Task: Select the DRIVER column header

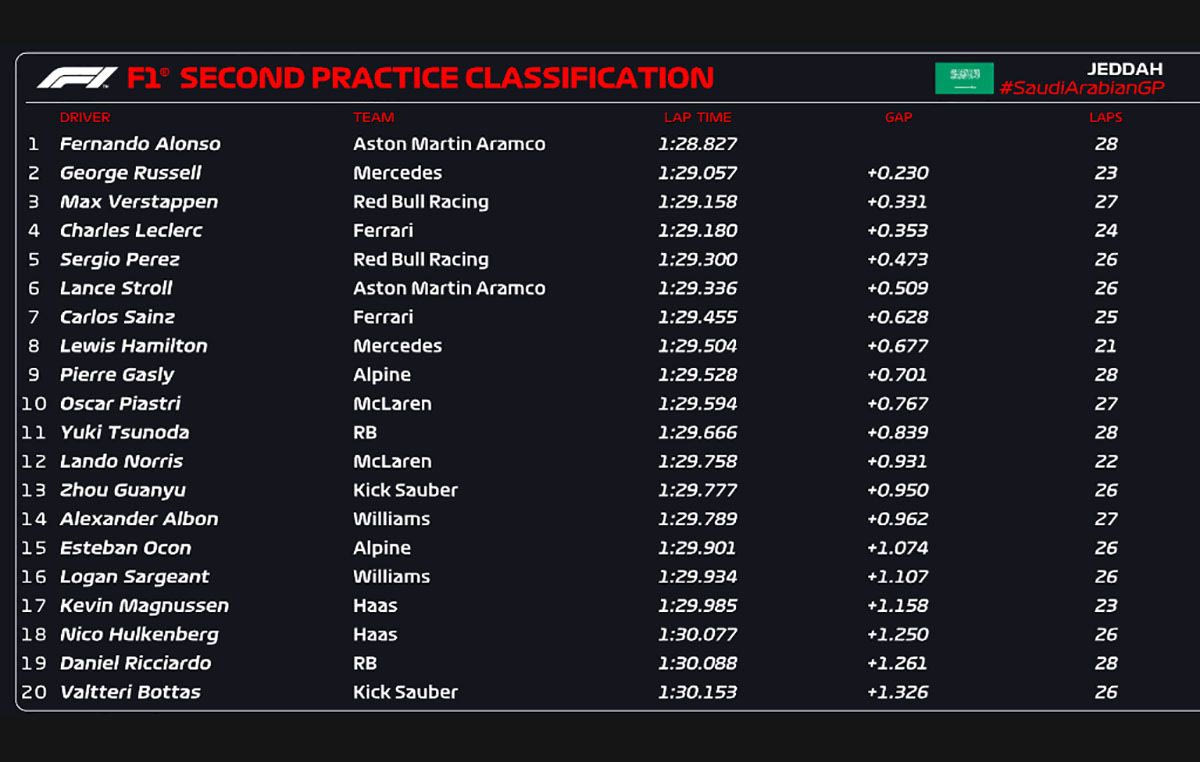Action: pos(85,117)
